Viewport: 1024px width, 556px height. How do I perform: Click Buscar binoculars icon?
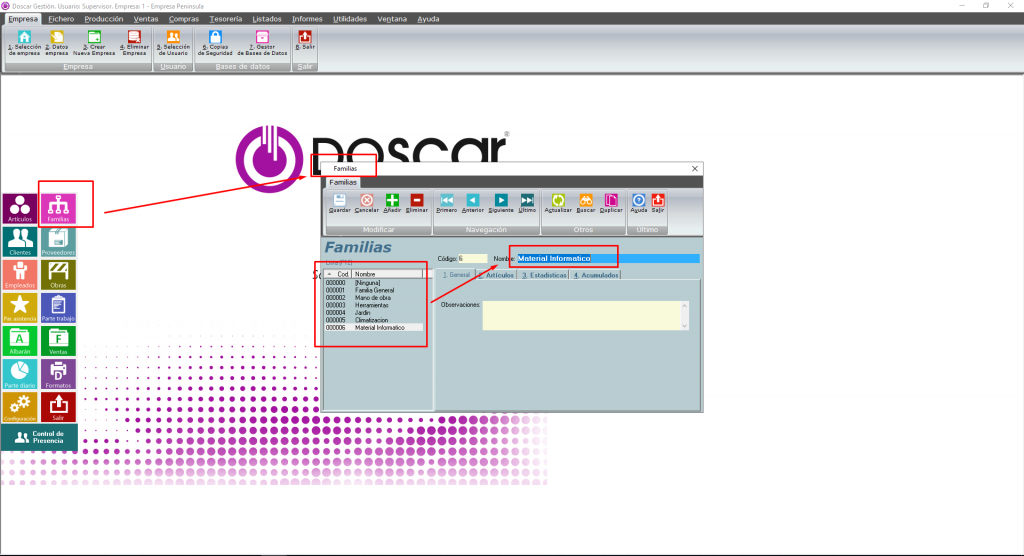(586, 203)
